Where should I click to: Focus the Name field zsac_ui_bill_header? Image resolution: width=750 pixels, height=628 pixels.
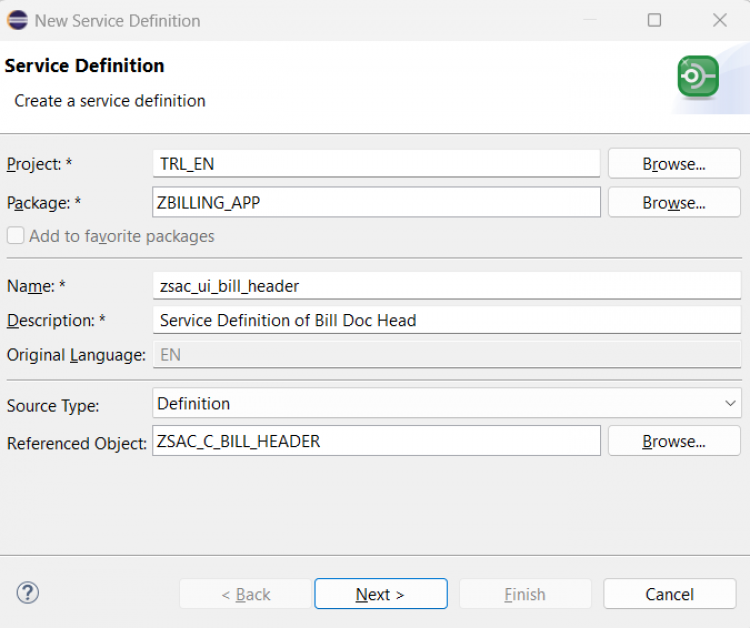click(x=446, y=286)
